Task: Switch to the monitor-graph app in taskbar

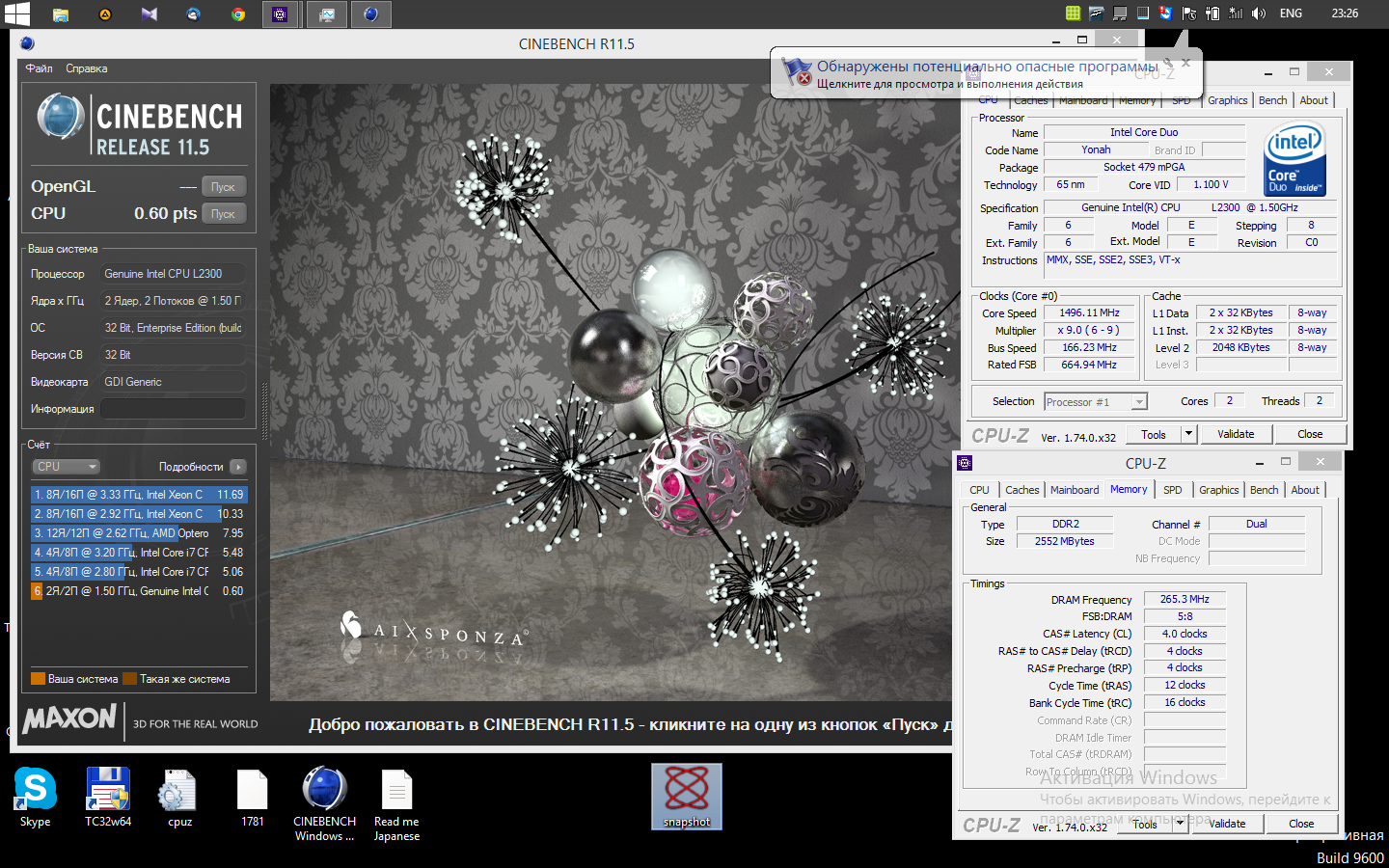Action: tap(327, 14)
